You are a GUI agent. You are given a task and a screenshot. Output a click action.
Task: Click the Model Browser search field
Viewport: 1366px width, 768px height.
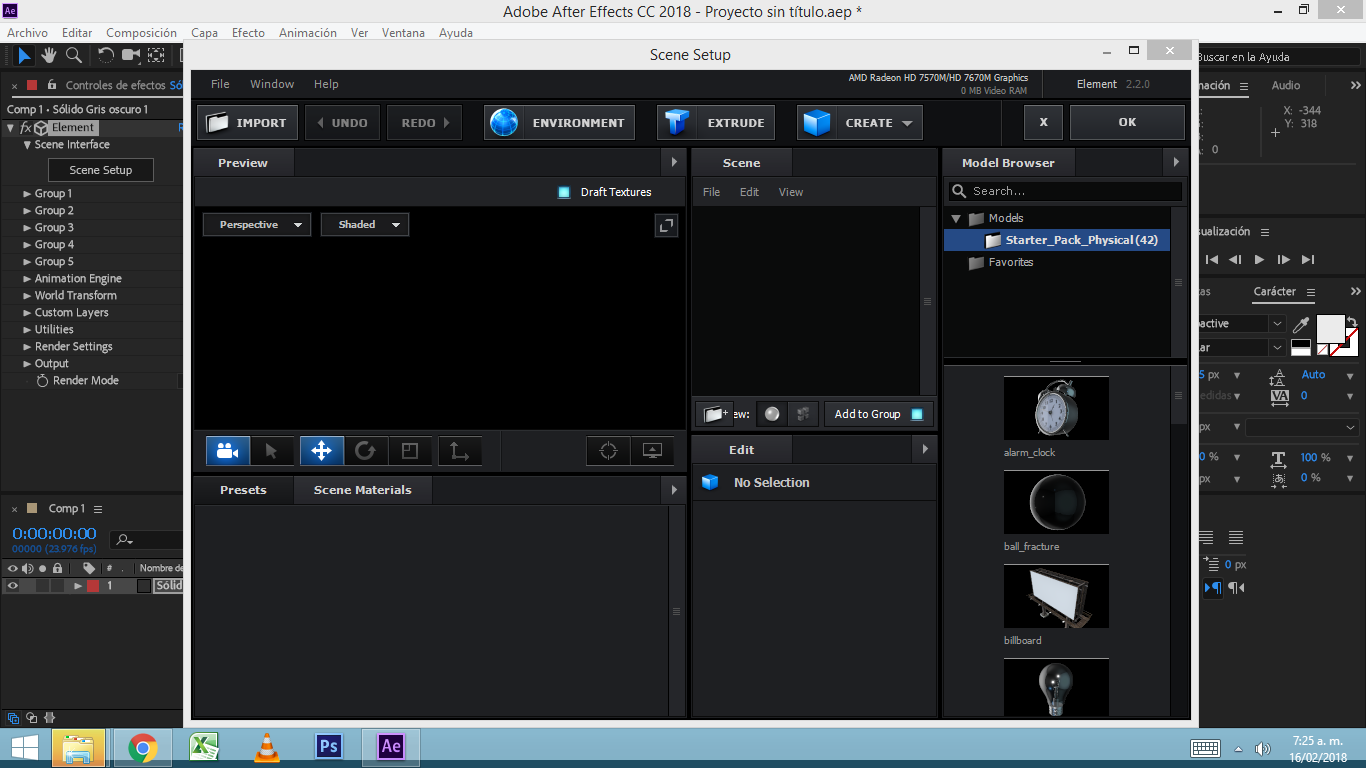point(1066,191)
